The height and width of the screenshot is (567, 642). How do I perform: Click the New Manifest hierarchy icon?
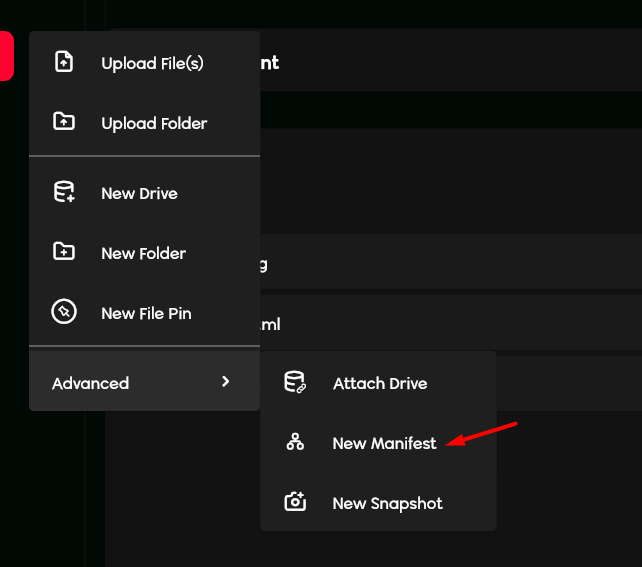(x=295, y=442)
